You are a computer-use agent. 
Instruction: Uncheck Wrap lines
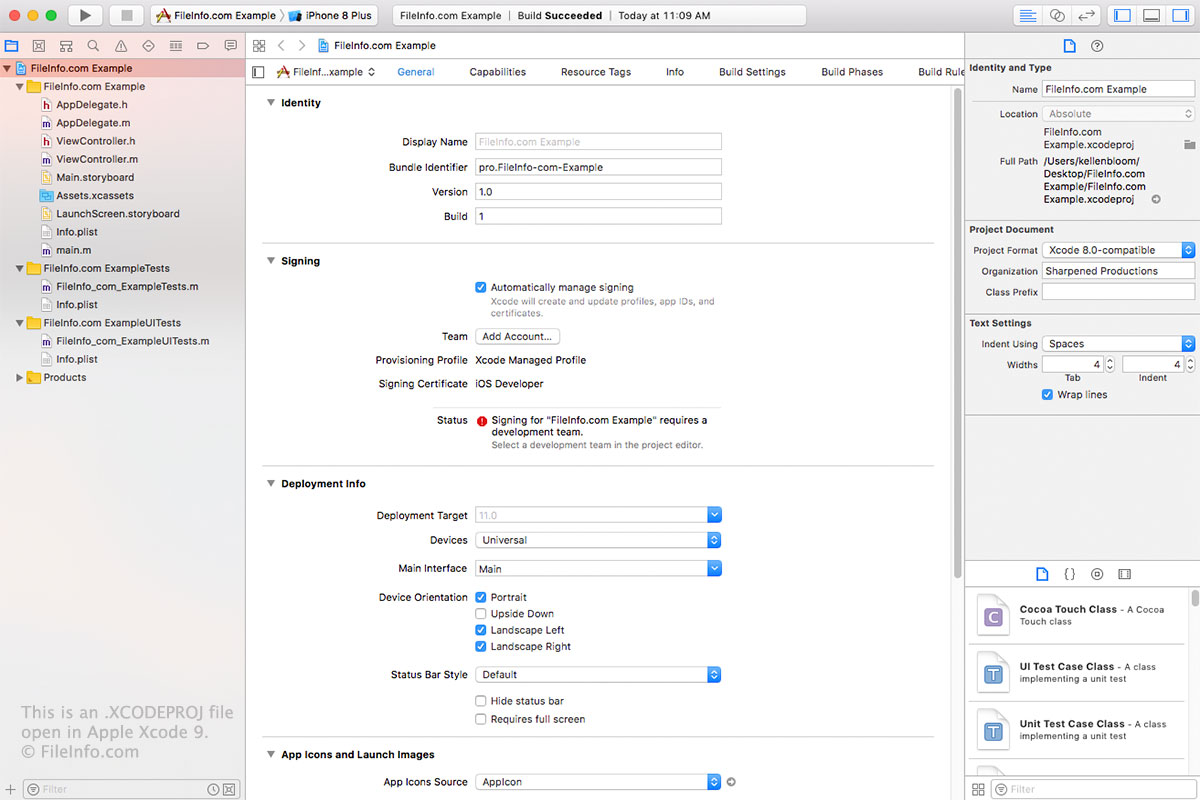click(x=1048, y=395)
